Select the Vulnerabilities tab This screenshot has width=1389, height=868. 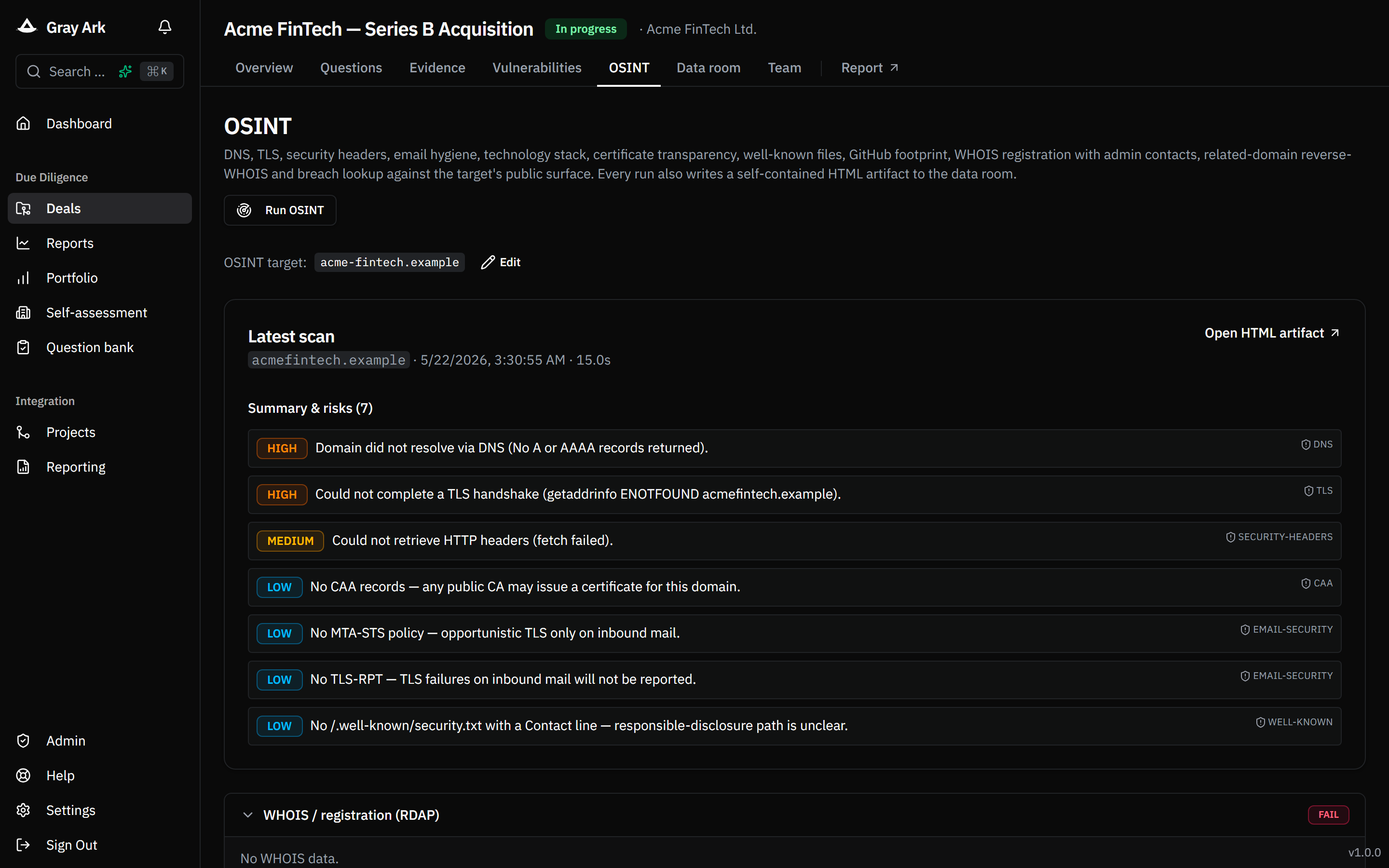coord(537,68)
